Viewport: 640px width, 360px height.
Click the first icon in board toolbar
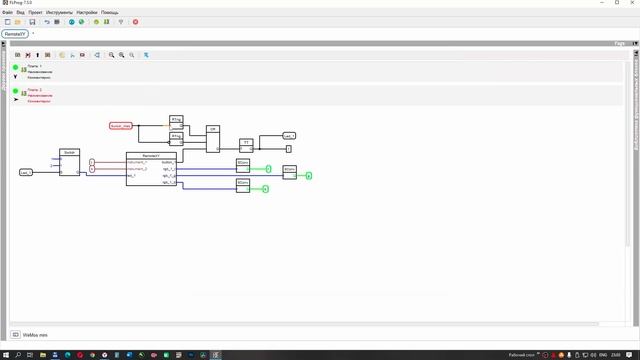18,55
